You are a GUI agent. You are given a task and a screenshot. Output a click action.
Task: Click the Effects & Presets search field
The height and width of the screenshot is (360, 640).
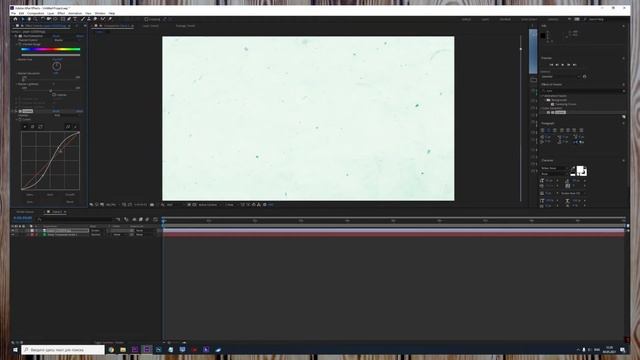click(582, 91)
